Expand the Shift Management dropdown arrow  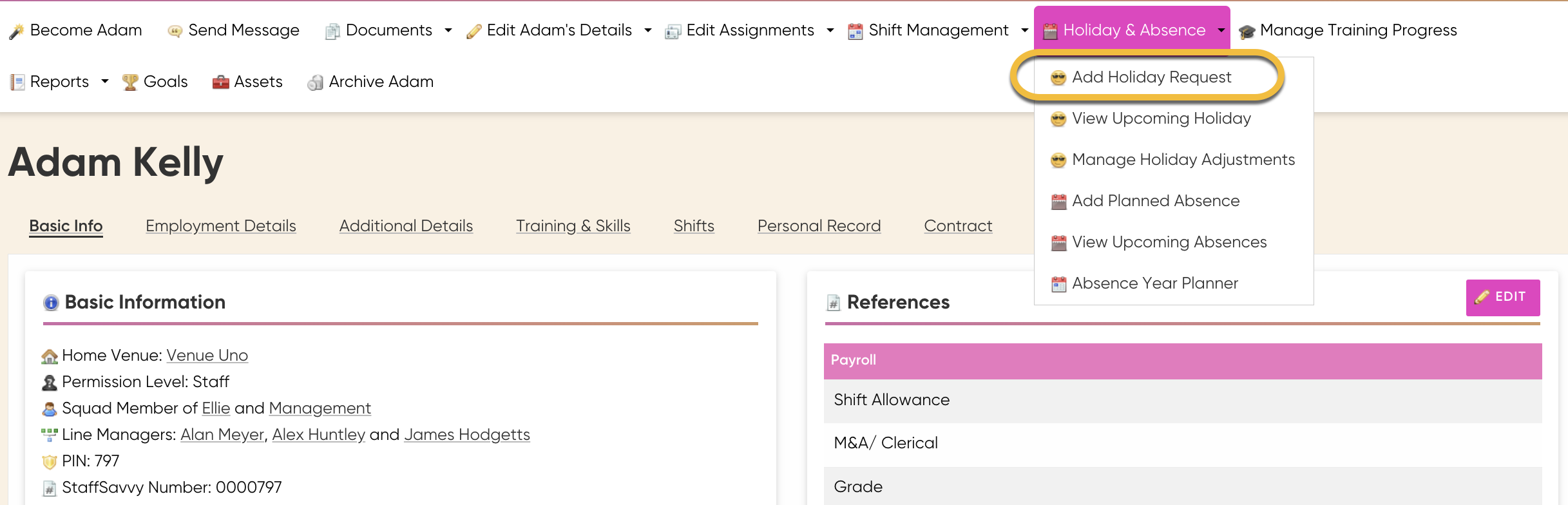coord(1024,30)
